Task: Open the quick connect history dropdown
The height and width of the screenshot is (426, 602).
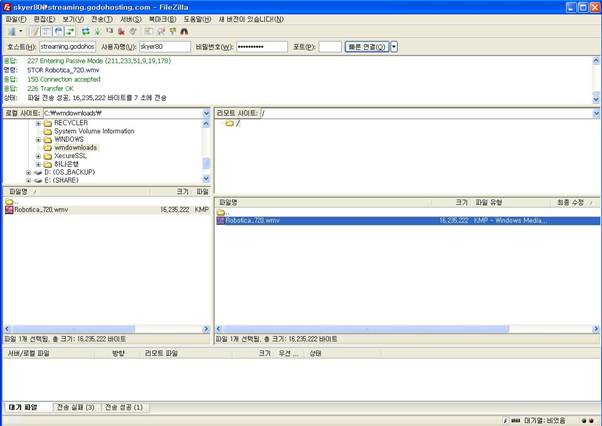Action: 394,47
